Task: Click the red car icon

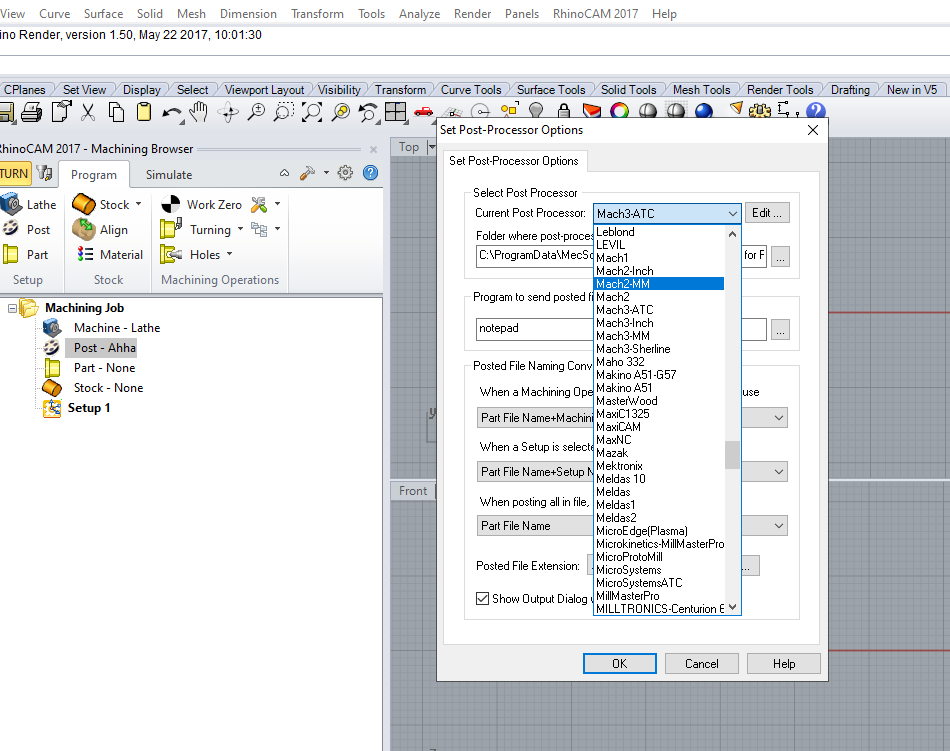Action: [424, 111]
